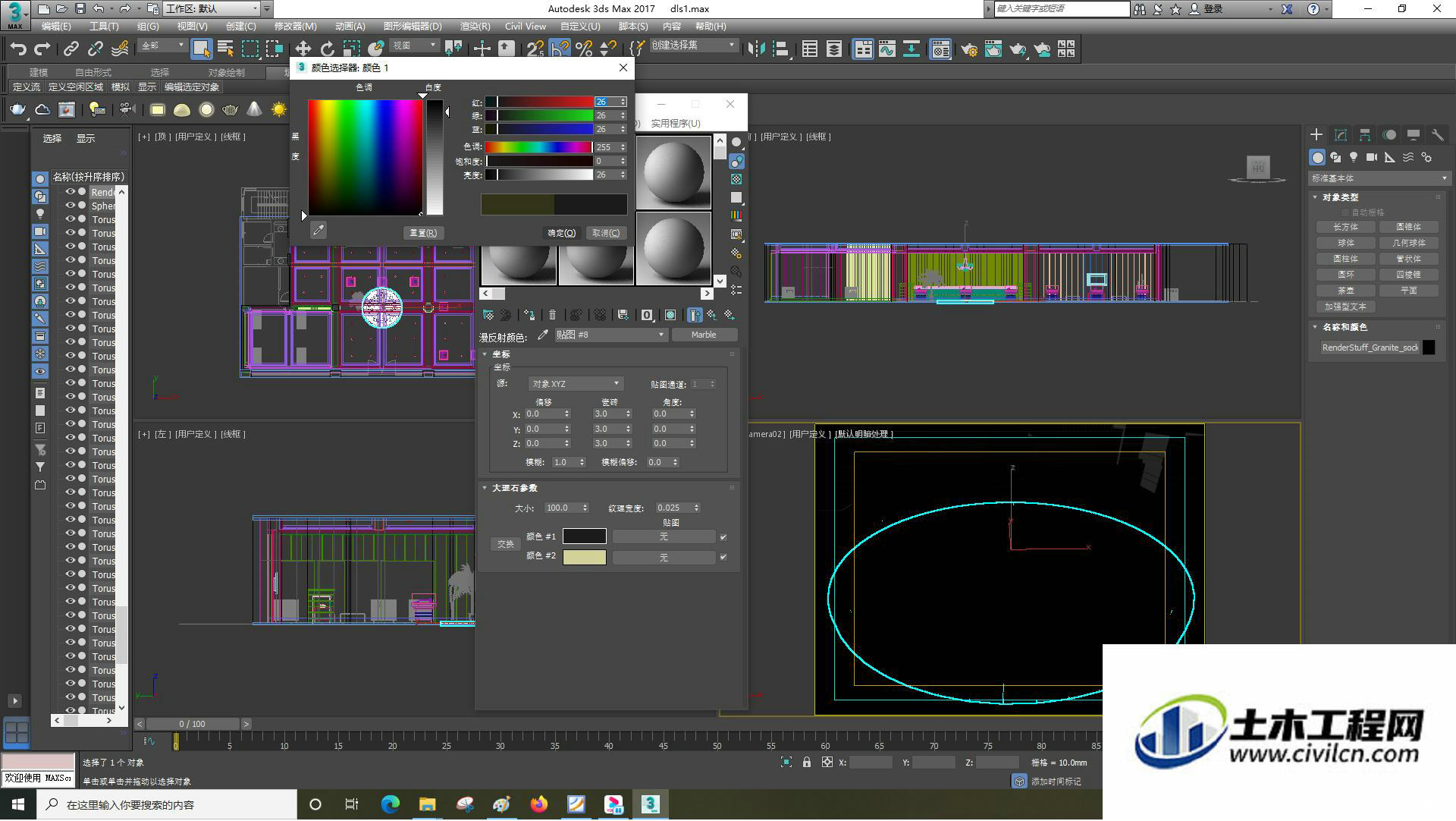The image size is (1456, 821).
Task: Open the 颜色 #2 beige swatch
Action: pyautogui.click(x=585, y=557)
